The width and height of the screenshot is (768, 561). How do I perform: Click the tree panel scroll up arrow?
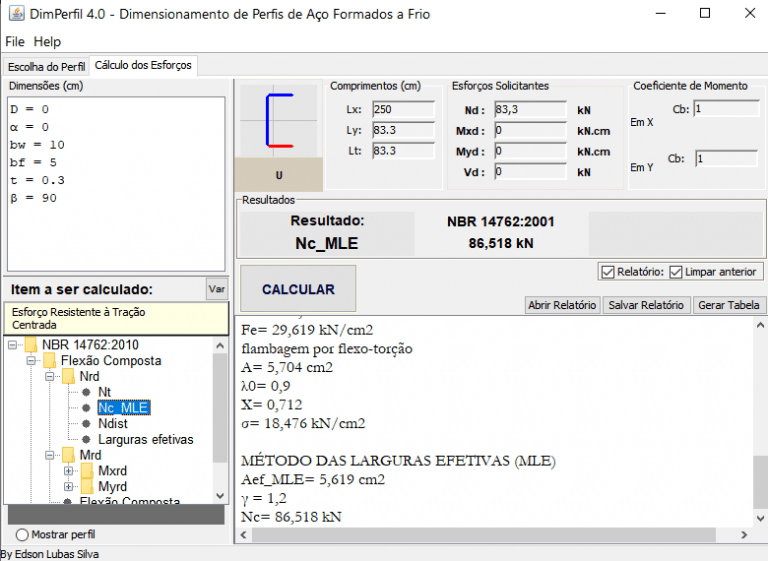click(220, 346)
